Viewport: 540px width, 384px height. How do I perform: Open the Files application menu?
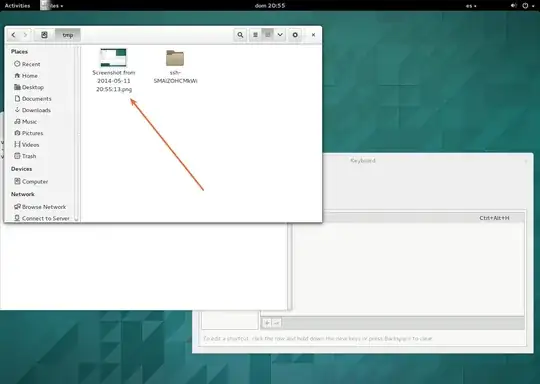click(x=52, y=6)
